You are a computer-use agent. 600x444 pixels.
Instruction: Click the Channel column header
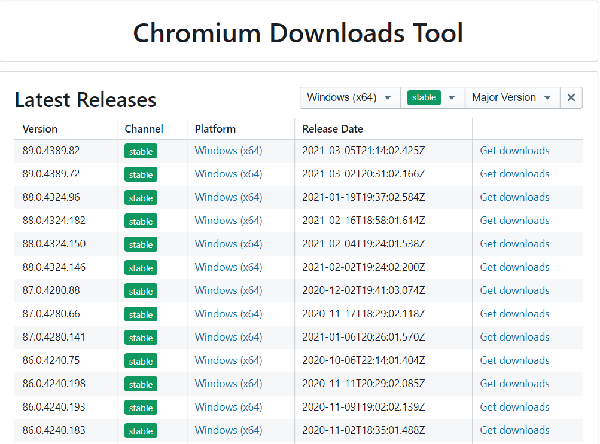144,129
